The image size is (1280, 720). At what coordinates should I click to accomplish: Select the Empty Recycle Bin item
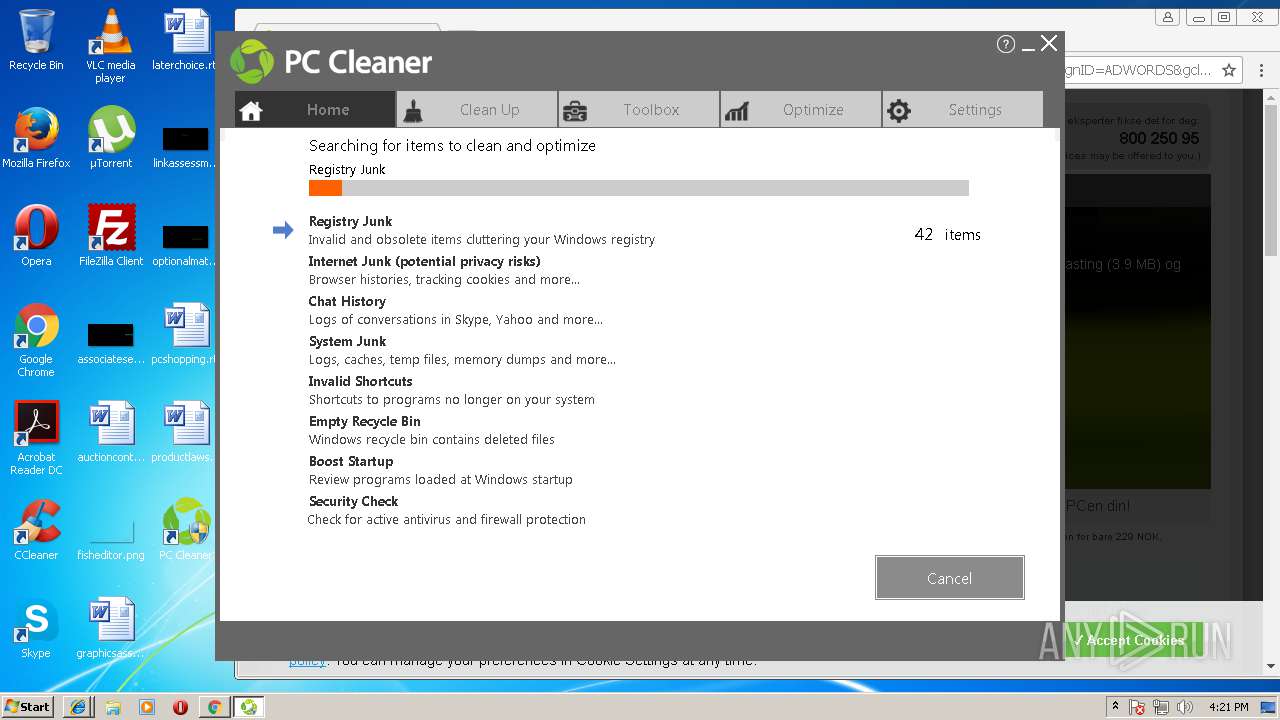(x=364, y=421)
